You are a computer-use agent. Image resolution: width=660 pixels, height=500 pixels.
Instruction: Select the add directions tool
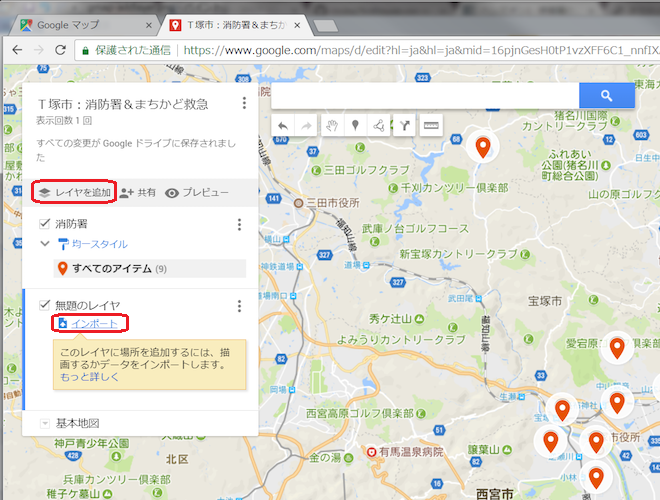click(405, 125)
